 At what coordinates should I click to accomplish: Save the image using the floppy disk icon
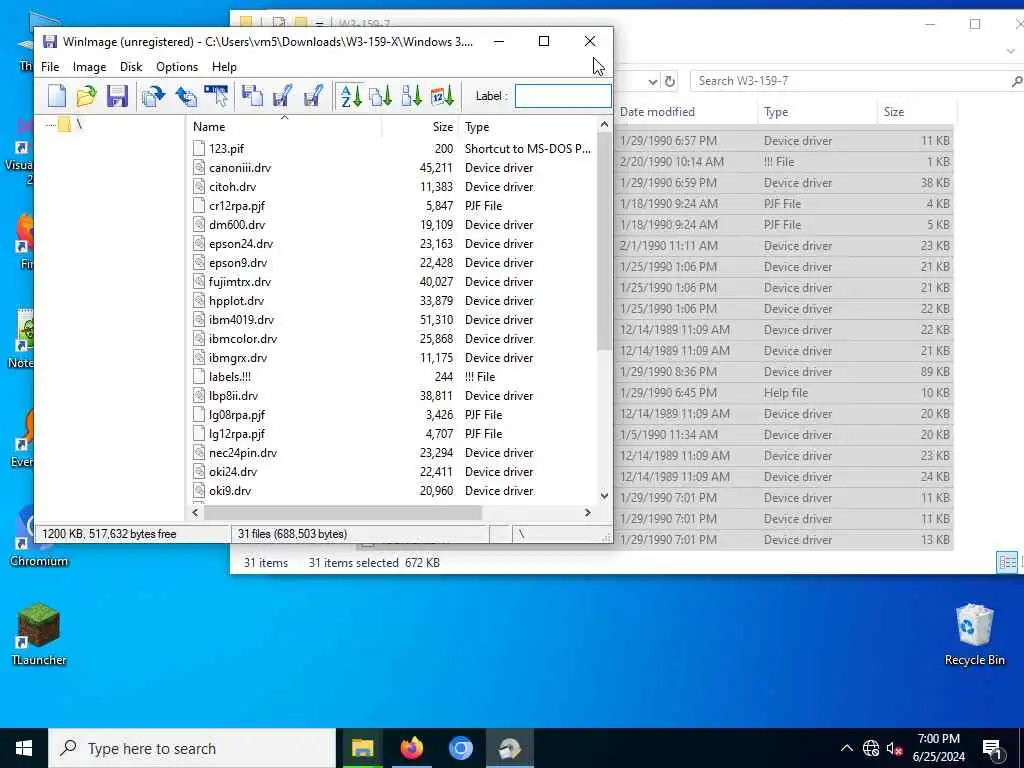117,96
